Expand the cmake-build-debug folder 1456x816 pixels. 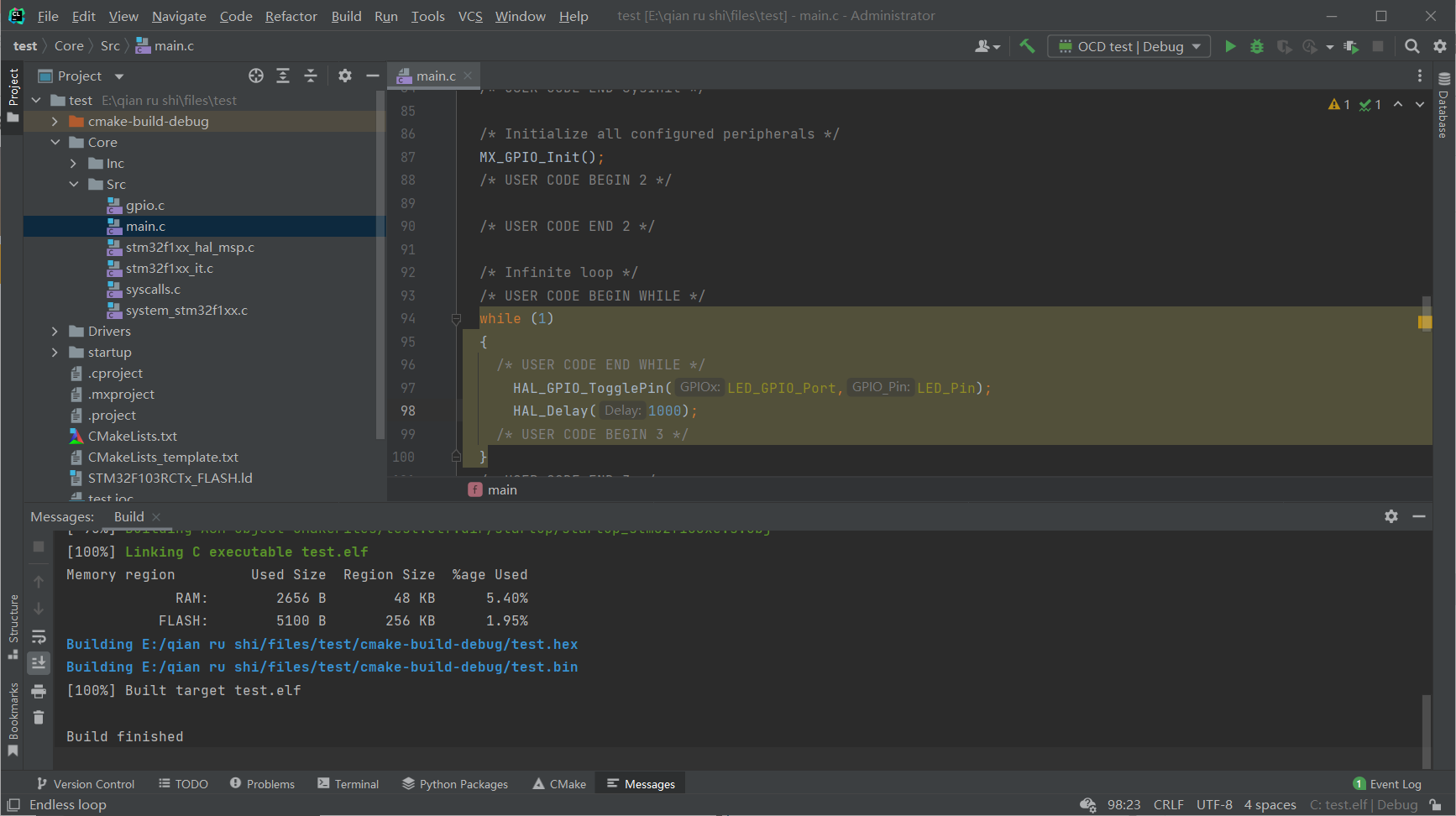tap(55, 121)
